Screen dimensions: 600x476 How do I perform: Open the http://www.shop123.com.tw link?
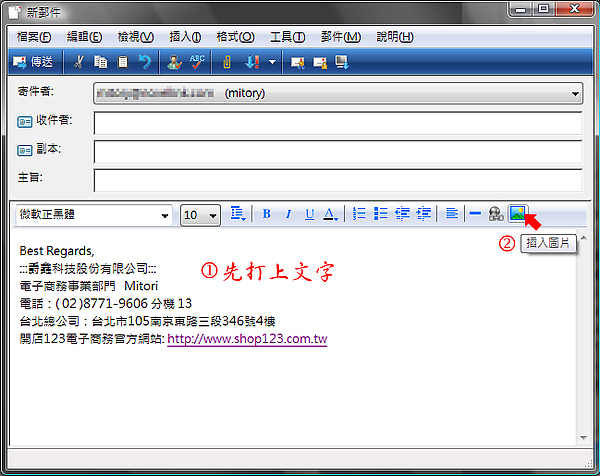click(x=247, y=339)
